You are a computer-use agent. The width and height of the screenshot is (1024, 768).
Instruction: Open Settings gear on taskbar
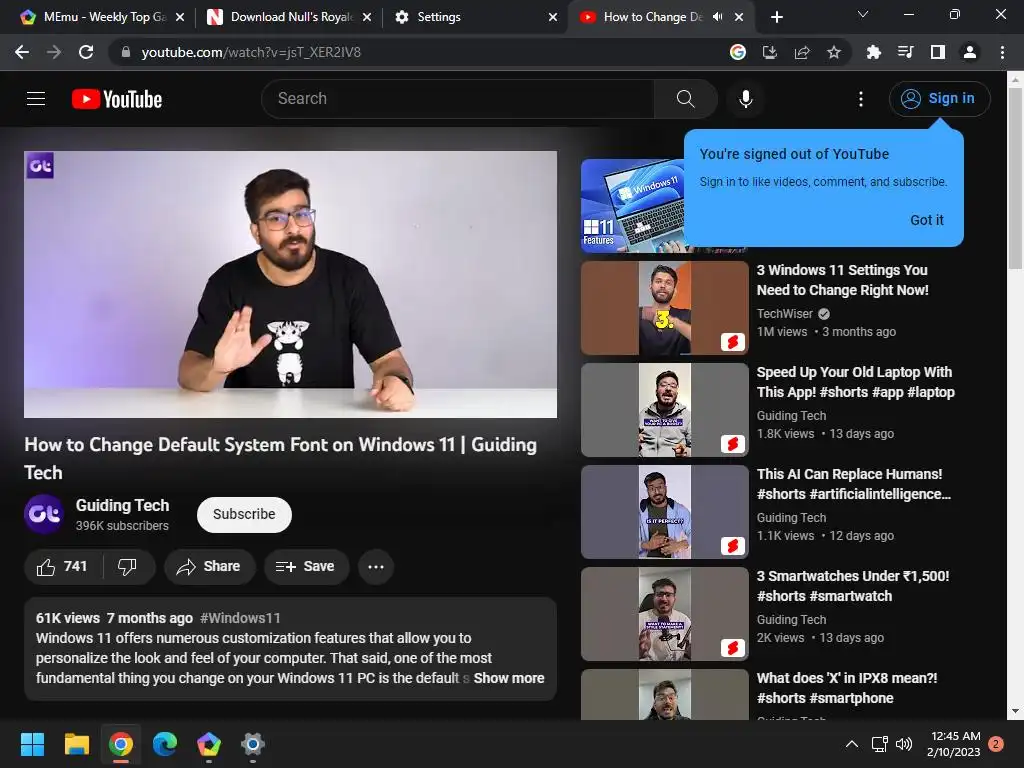[253, 744]
